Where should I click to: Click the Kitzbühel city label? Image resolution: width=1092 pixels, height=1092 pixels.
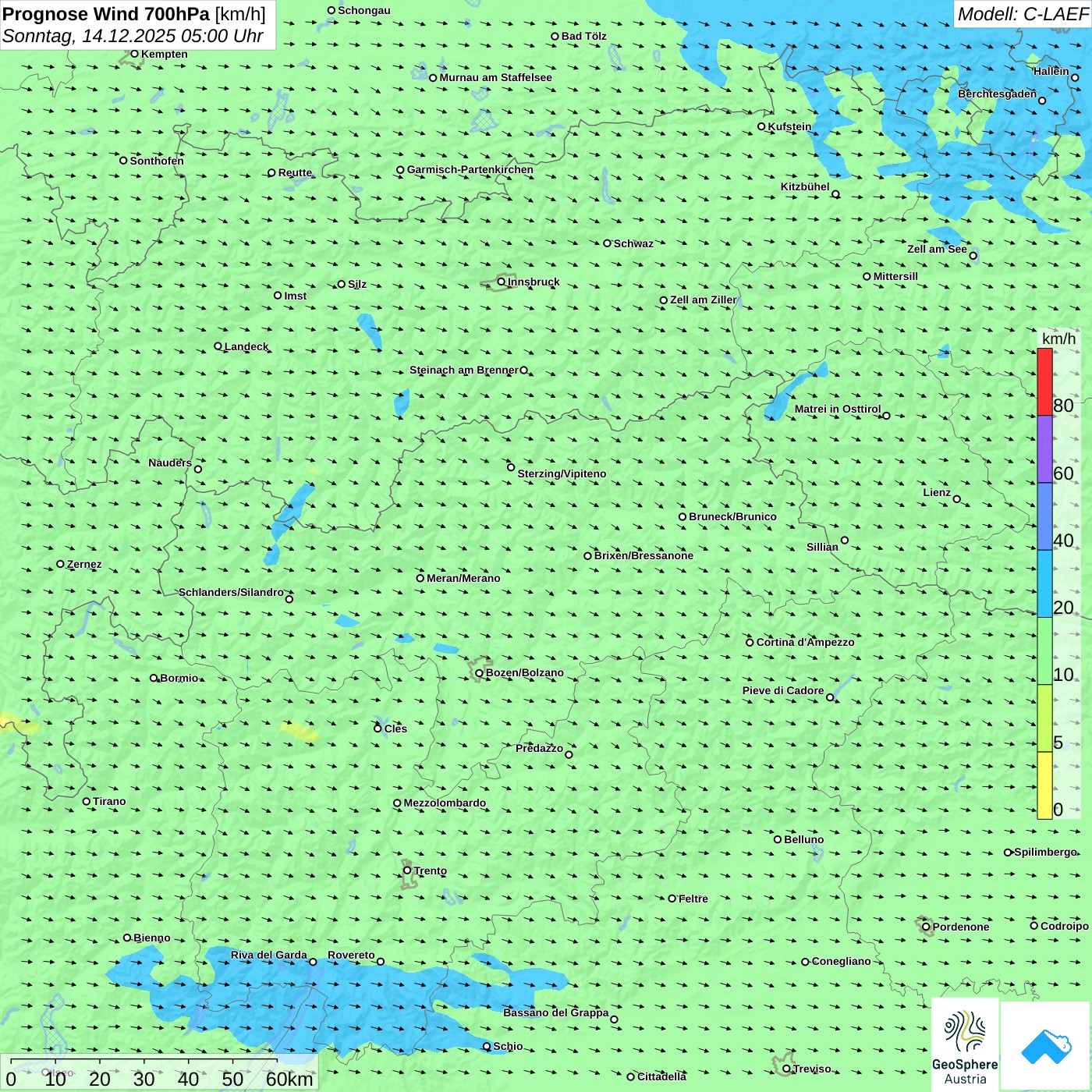coord(805,186)
